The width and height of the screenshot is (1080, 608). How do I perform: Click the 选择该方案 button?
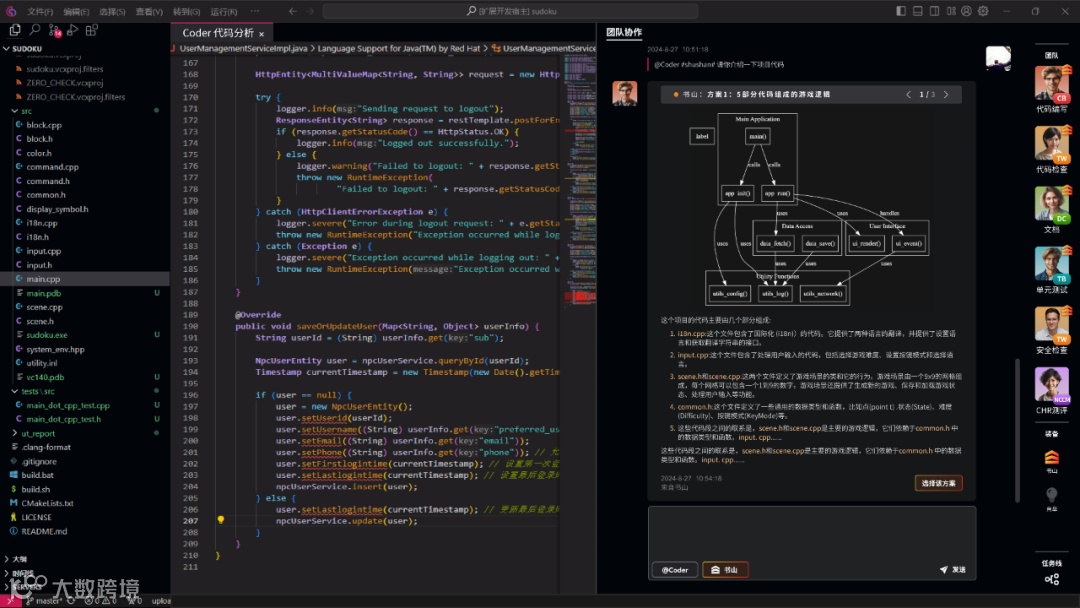pyautogui.click(x=938, y=483)
